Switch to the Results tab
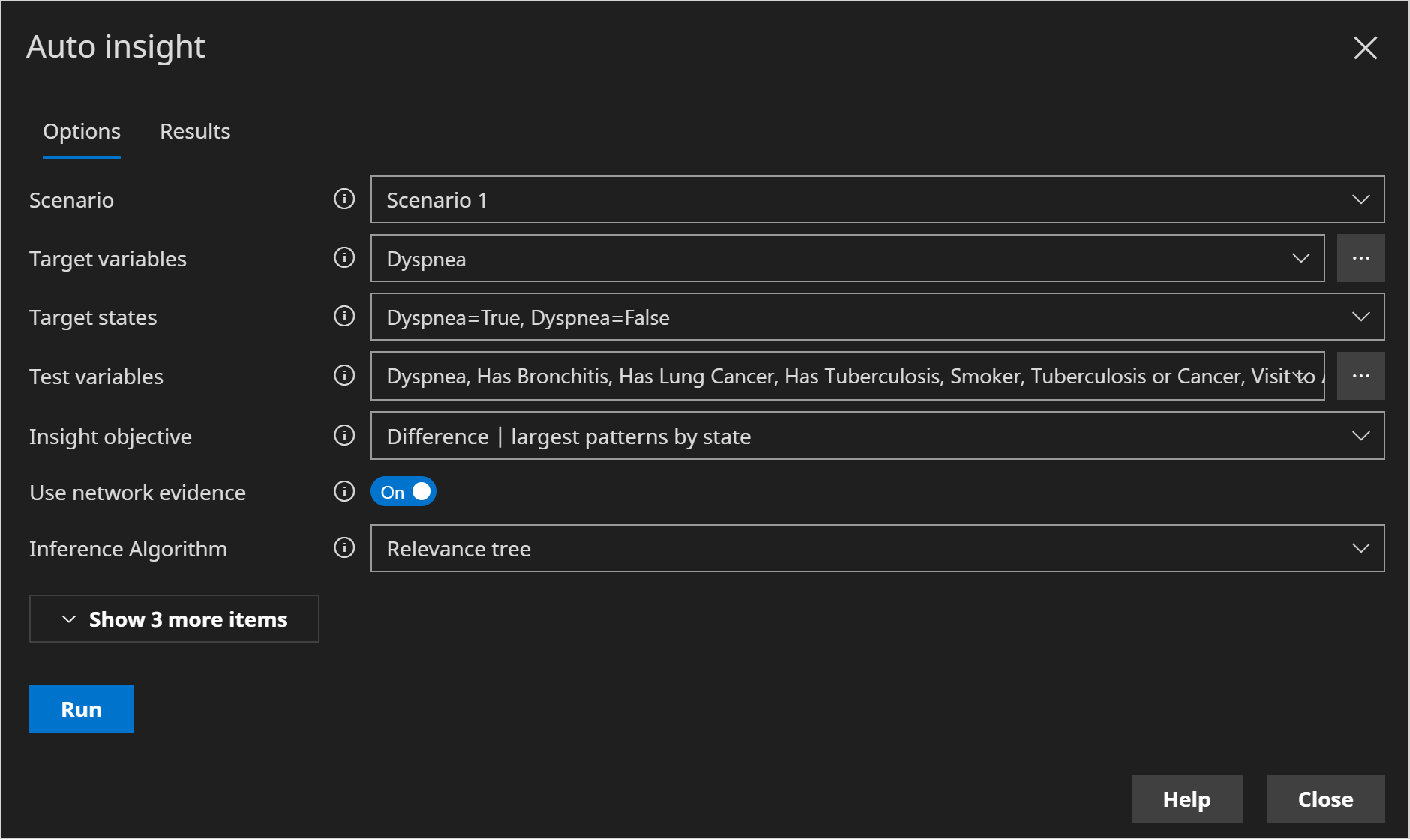This screenshot has width=1410, height=840. click(x=194, y=131)
